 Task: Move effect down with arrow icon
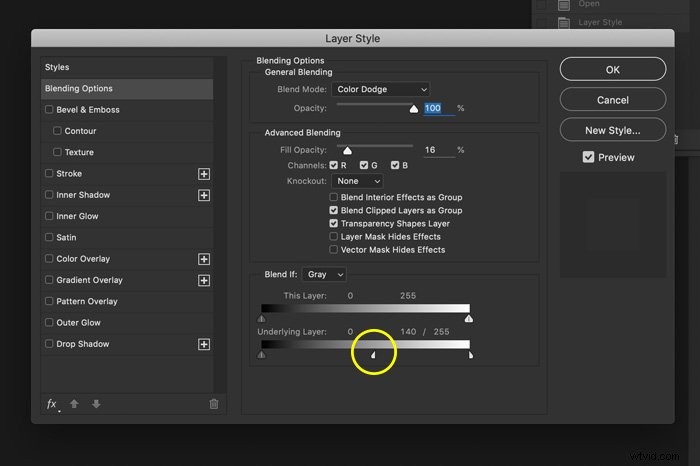point(96,404)
